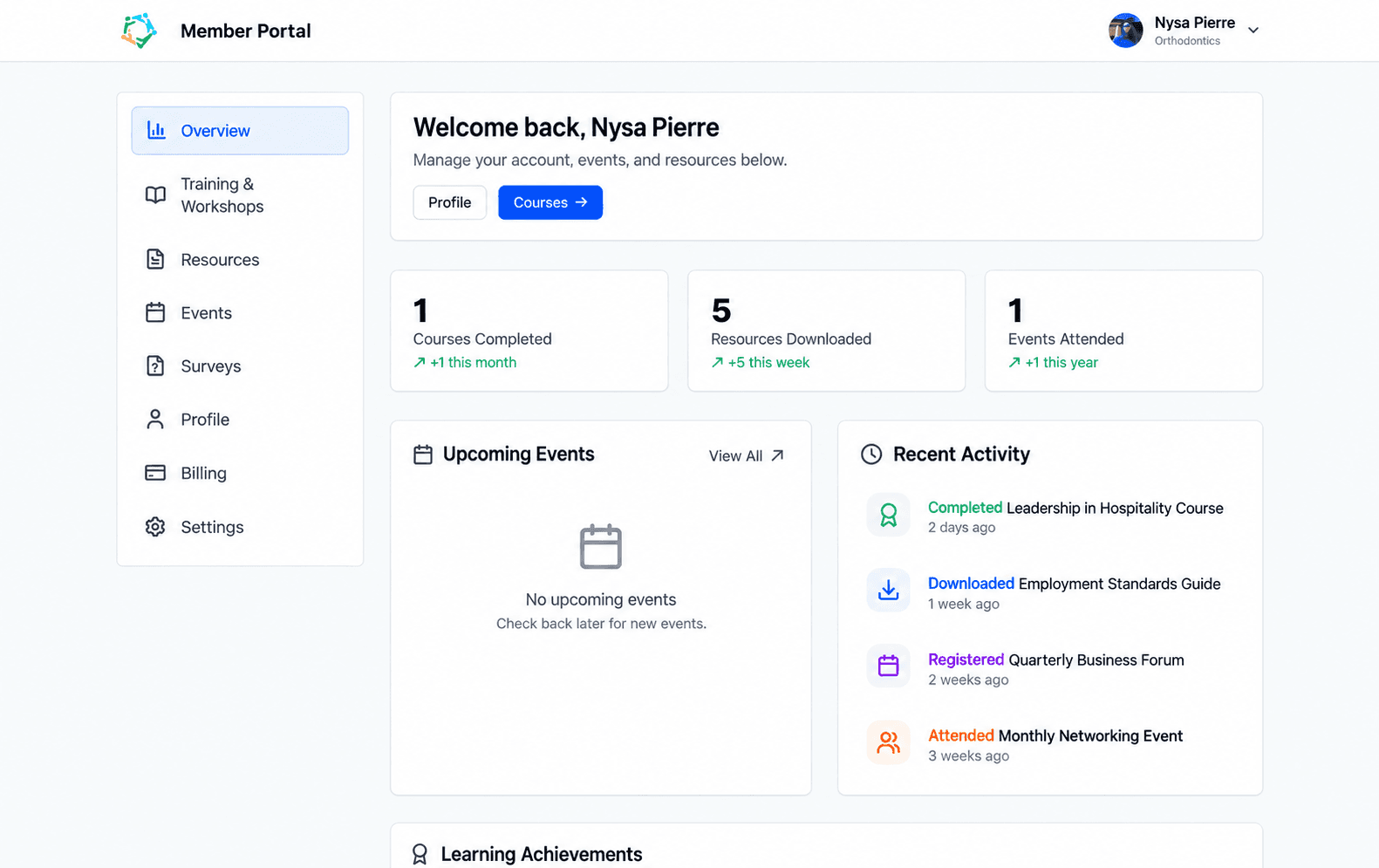Open the Settings menu item
1379x868 pixels.
[240, 528]
